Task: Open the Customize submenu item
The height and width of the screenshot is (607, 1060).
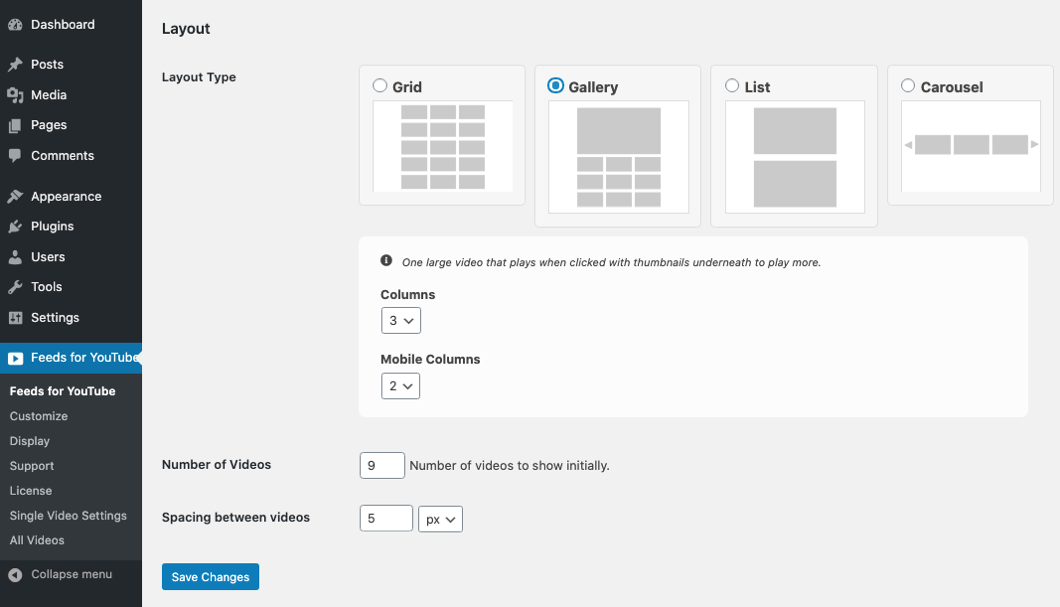Action: point(39,416)
